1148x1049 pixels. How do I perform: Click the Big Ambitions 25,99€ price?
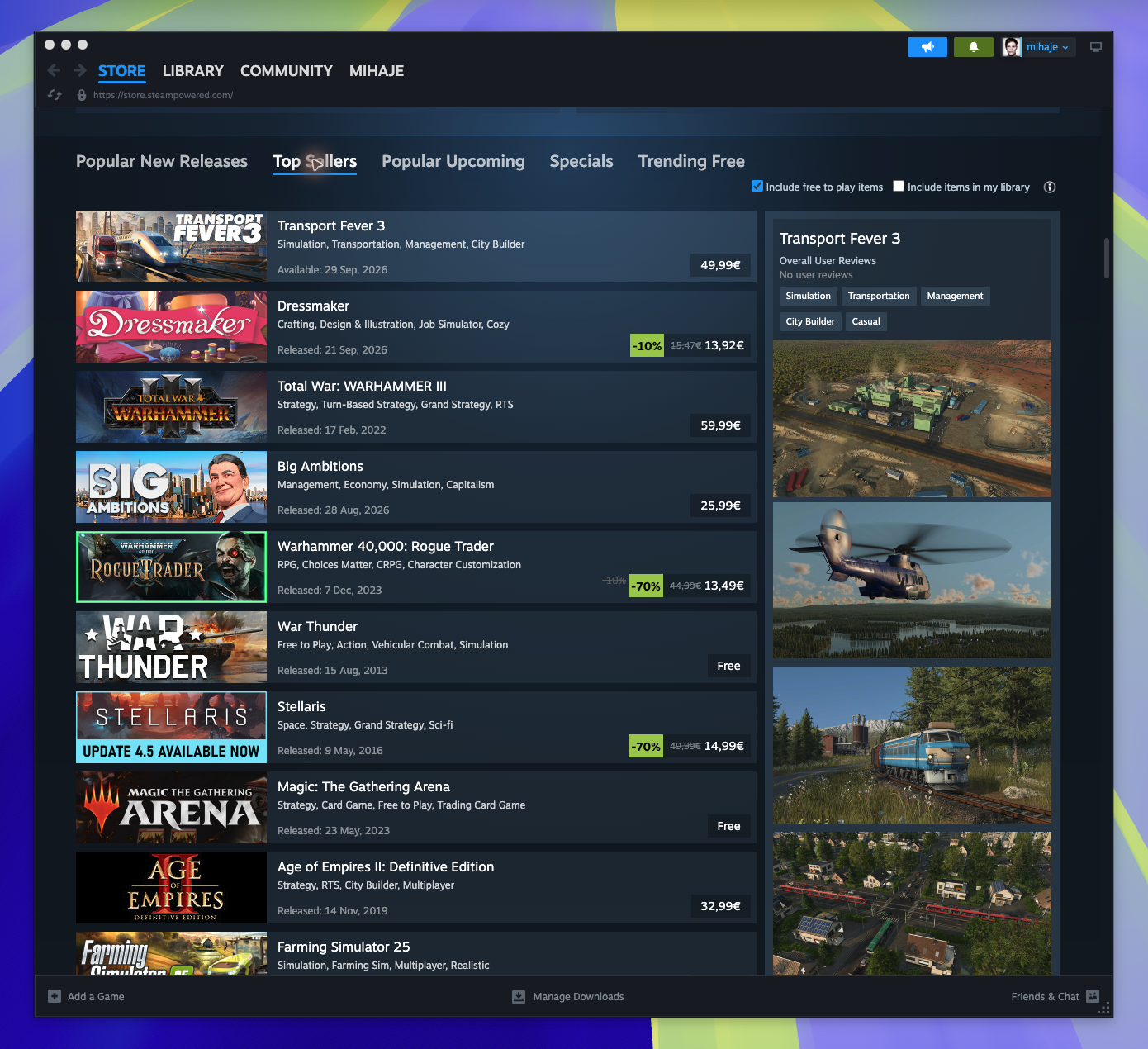pyautogui.click(x=720, y=506)
